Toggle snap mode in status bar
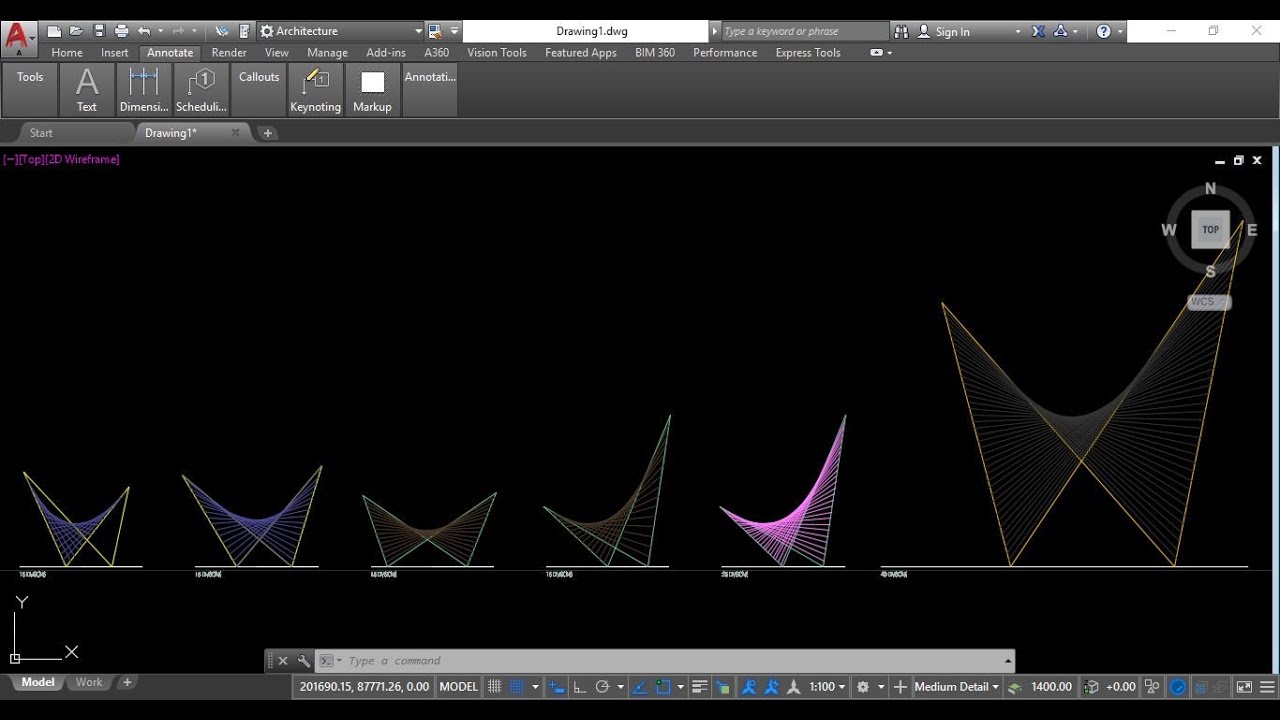The height and width of the screenshot is (720, 1280). click(517, 687)
